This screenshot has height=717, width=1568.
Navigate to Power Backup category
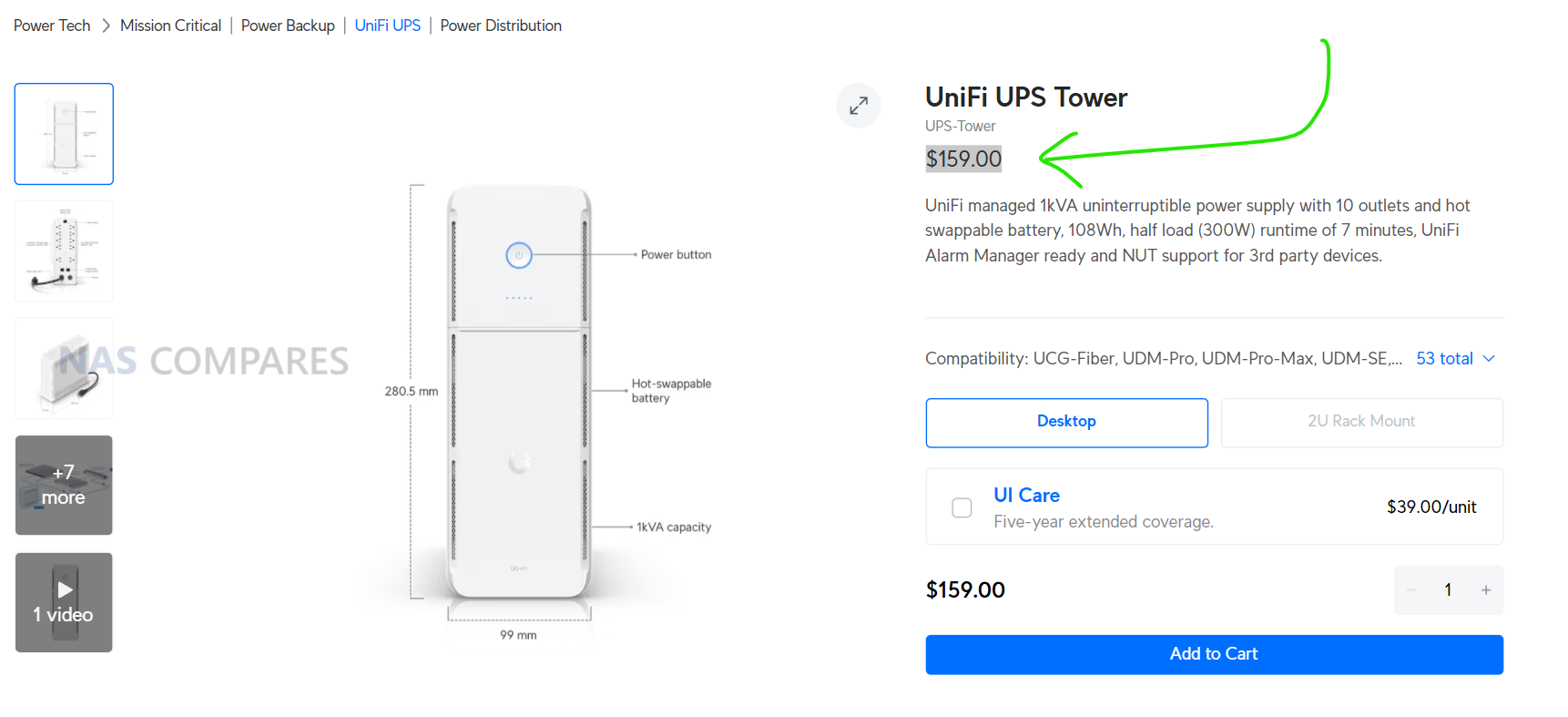(x=288, y=26)
